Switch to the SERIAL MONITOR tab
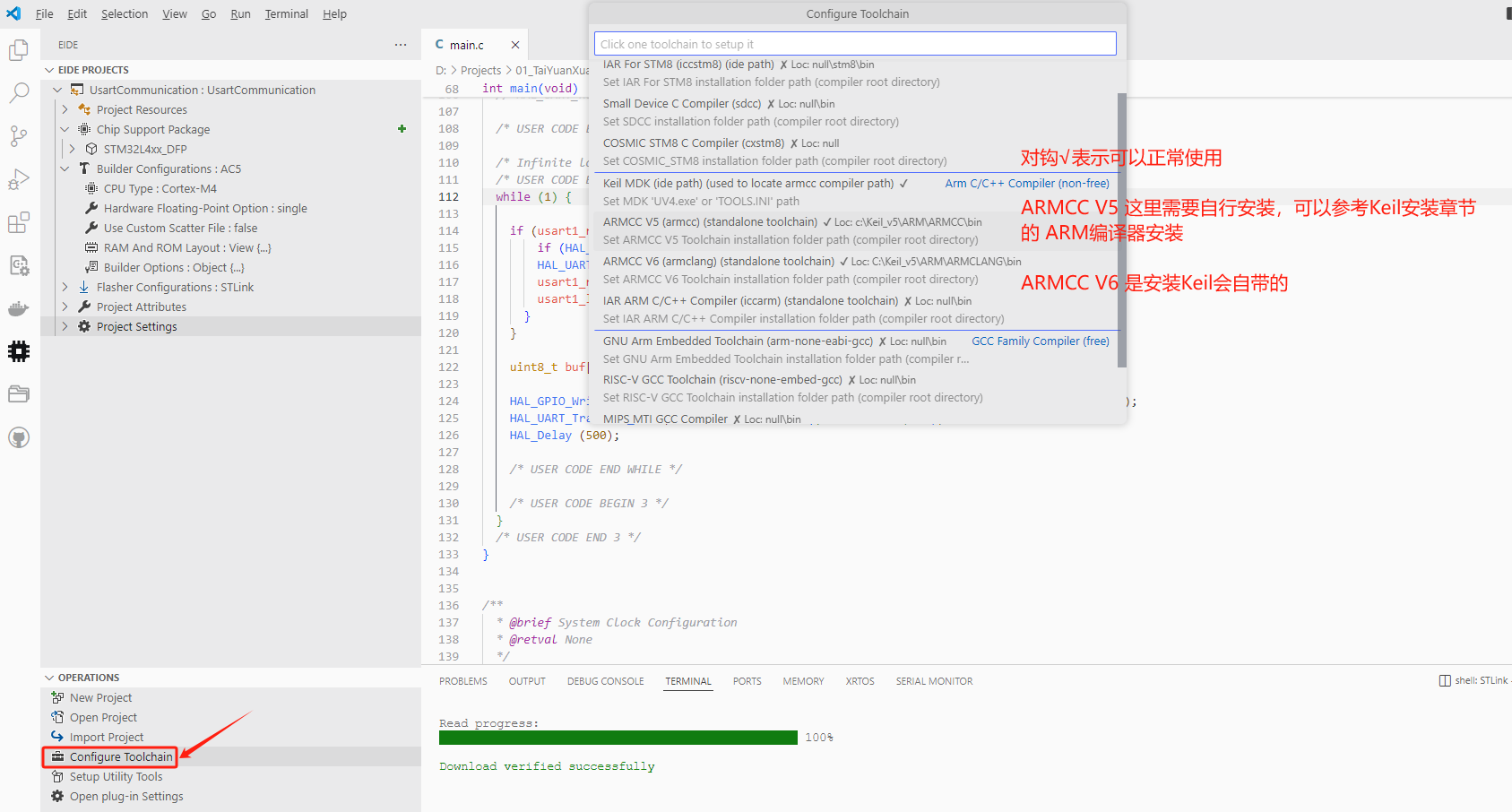 pos(934,681)
